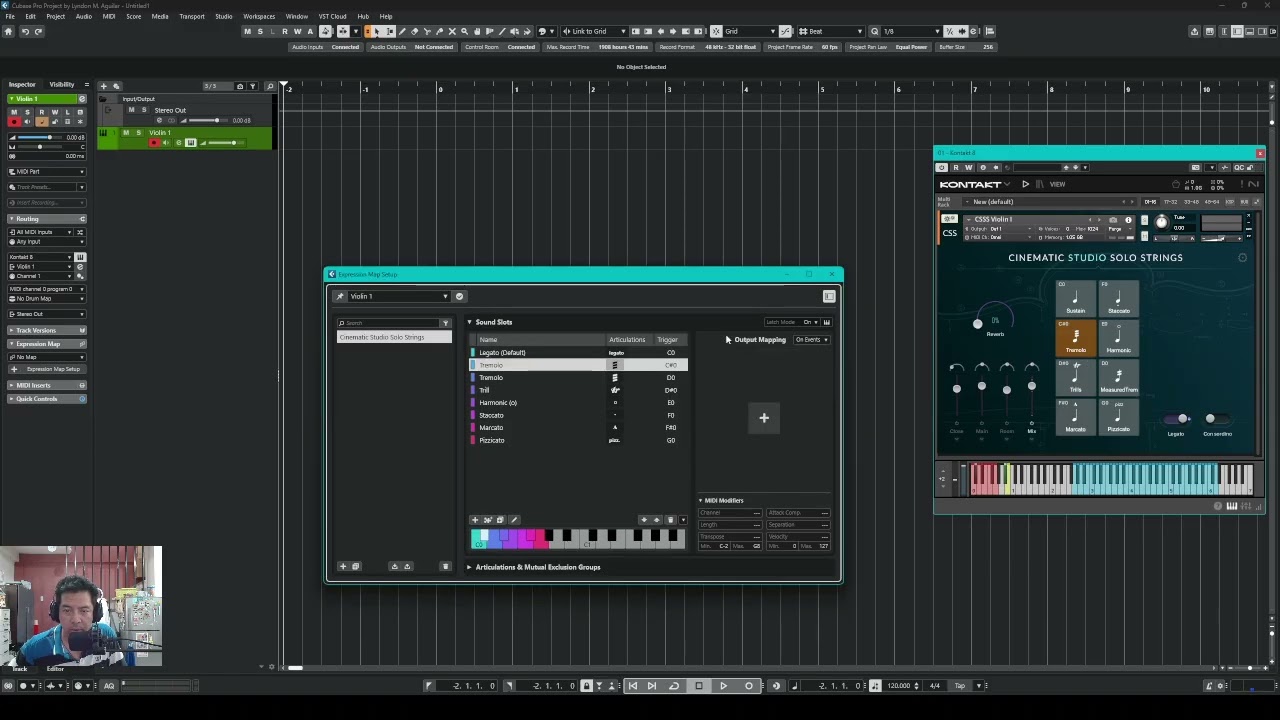This screenshot has height=720, width=1280.
Task: Collapse the Sound Slots section
Action: pos(469,322)
